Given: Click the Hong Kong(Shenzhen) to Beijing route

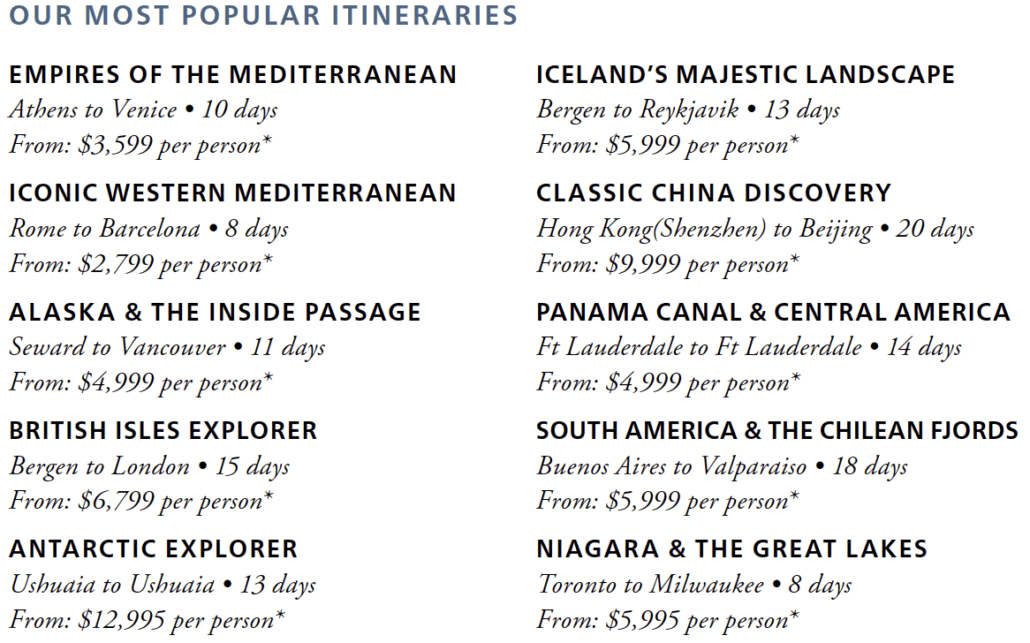Looking at the screenshot, I should pyautogui.click(x=755, y=229).
